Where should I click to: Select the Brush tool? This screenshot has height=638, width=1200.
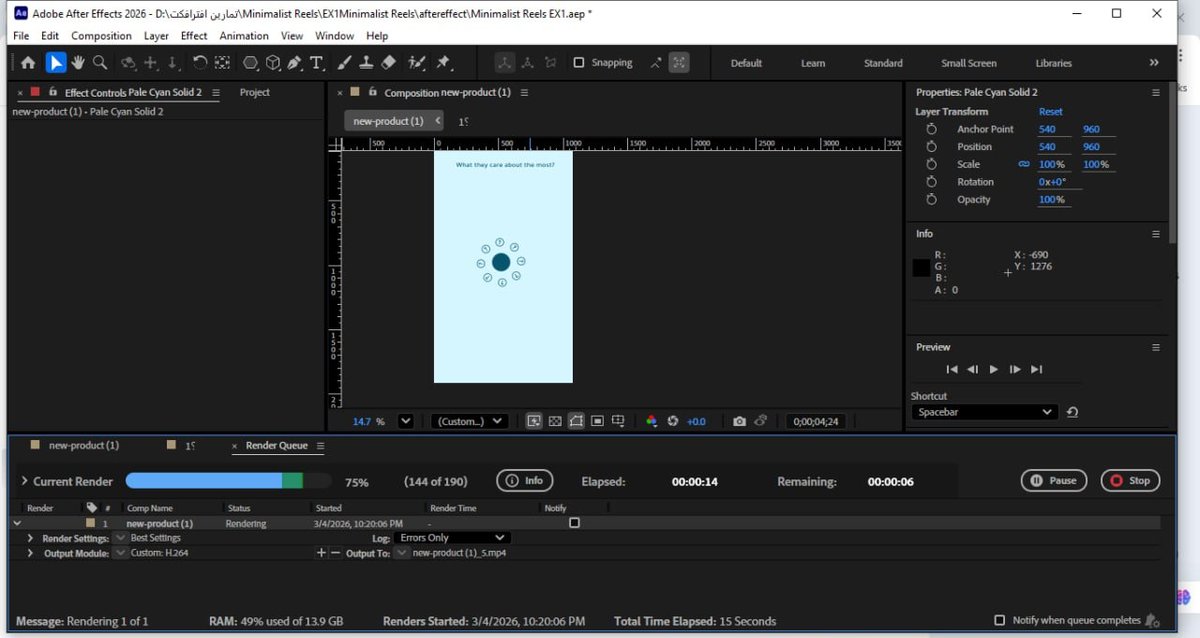[344, 63]
